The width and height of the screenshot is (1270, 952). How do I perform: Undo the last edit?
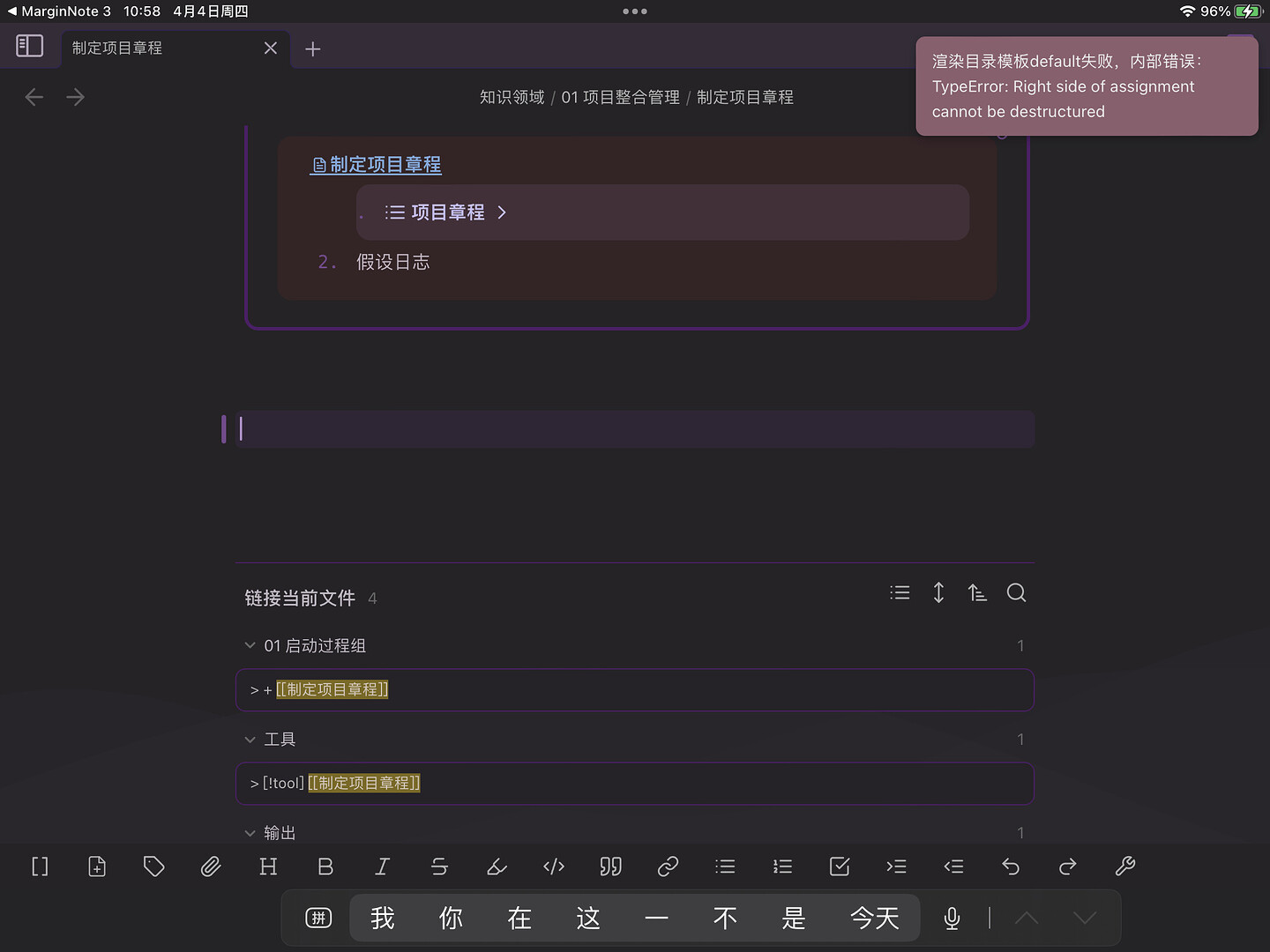coord(1011,866)
